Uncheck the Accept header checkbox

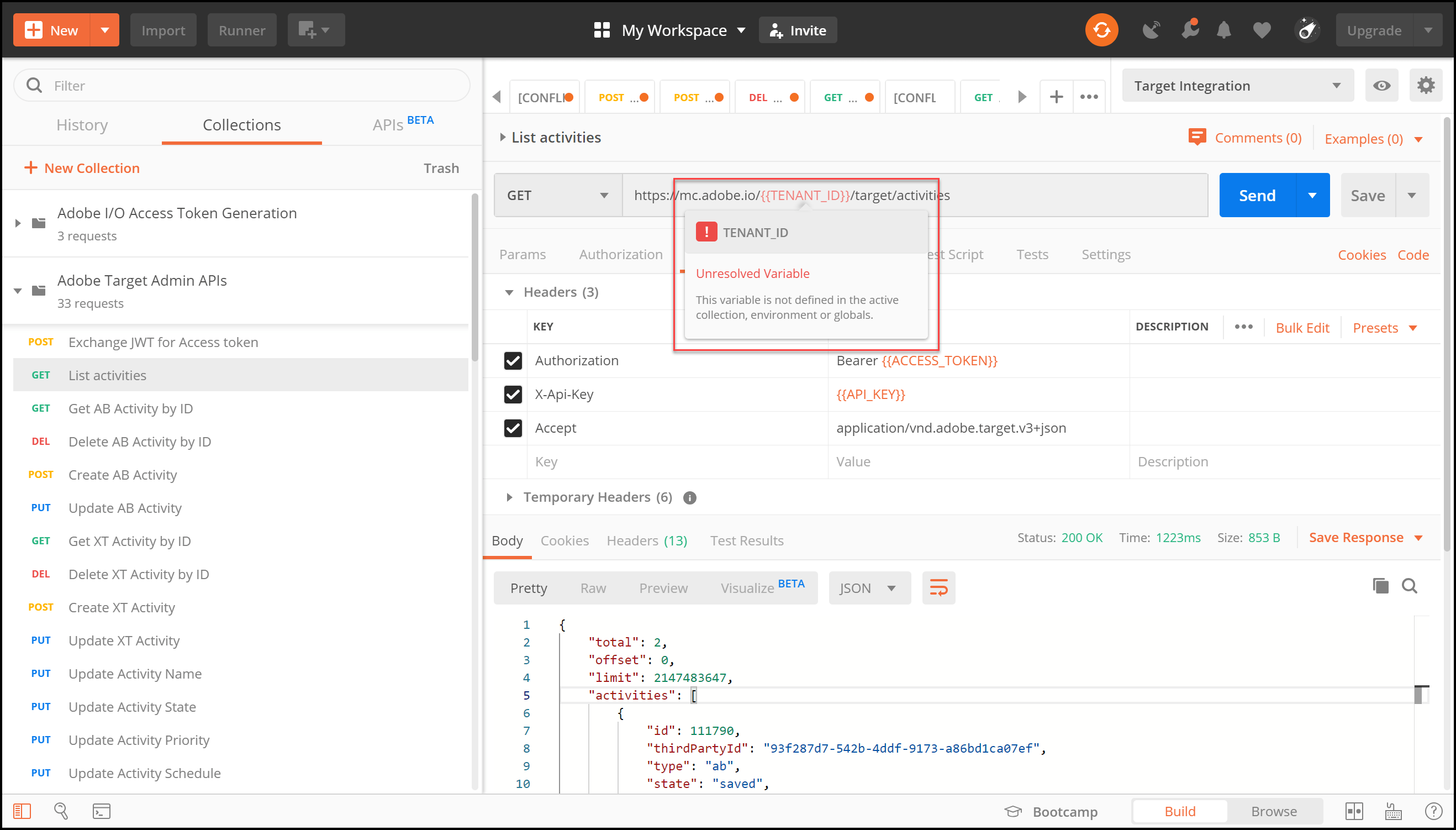pyautogui.click(x=513, y=428)
